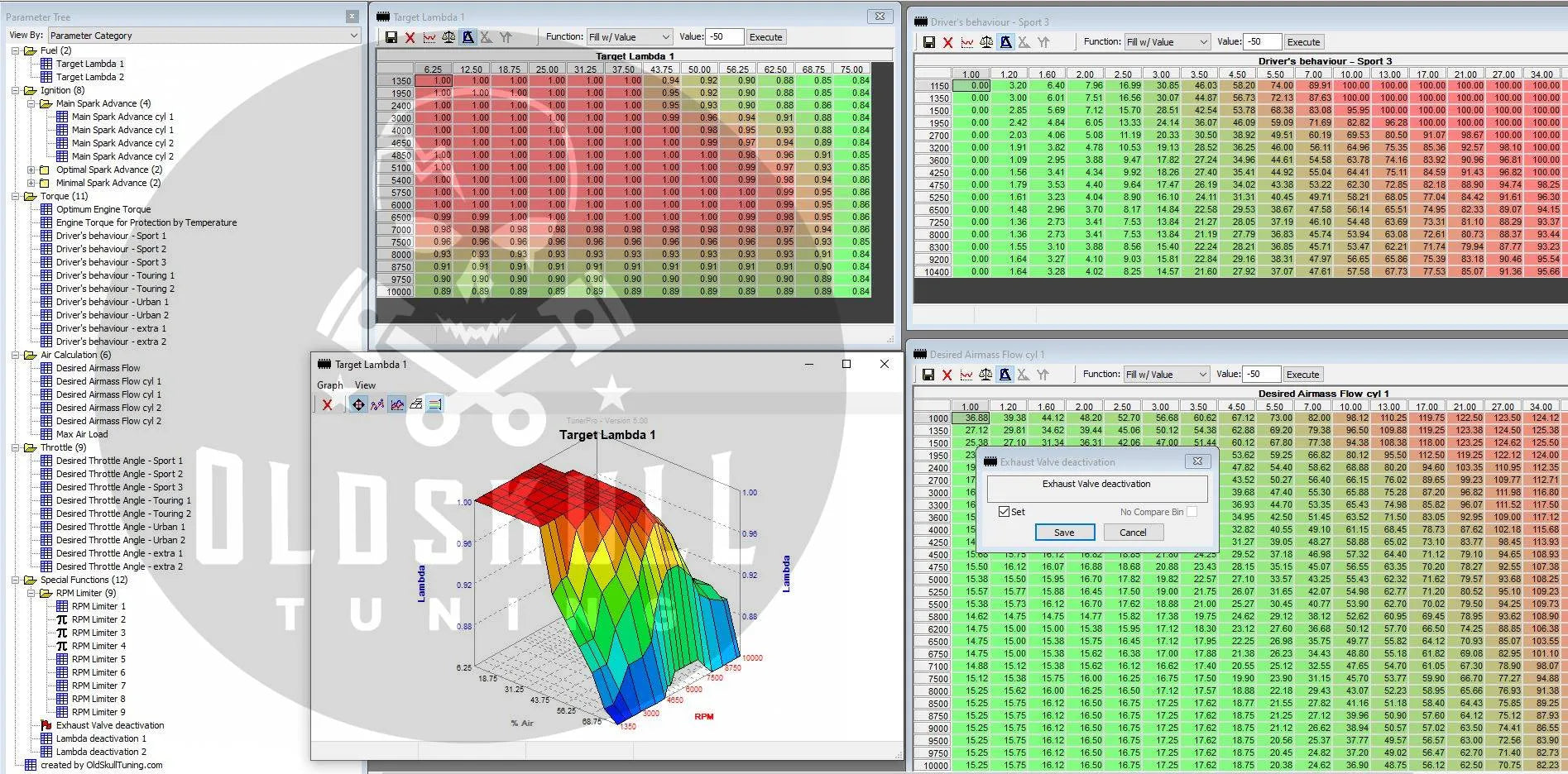The image size is (1568, 774).
Task: Select the rotate/pan icon in the 3D graph toolbar
Action: (357, 404)
